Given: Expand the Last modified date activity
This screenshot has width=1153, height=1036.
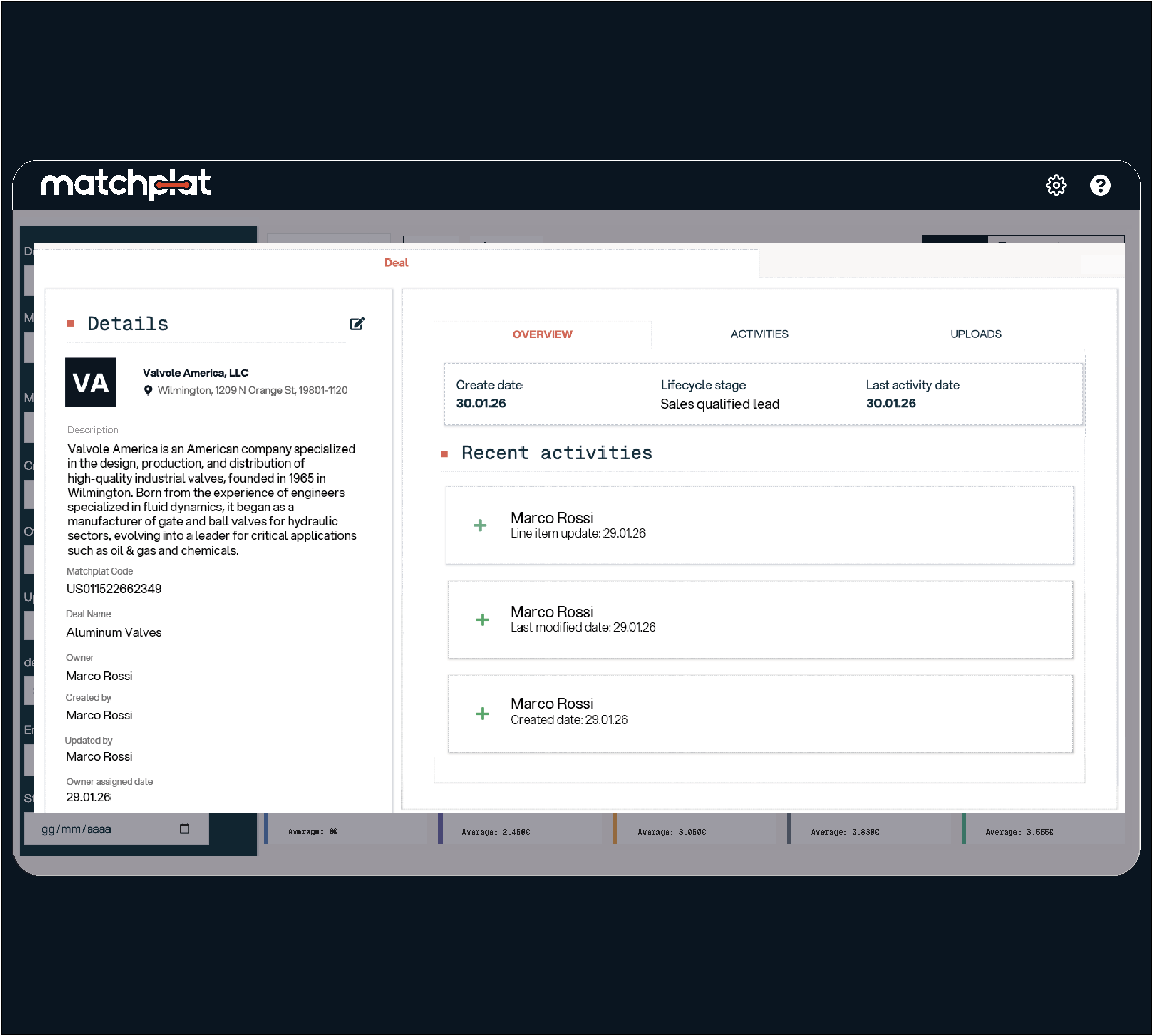Looking at the screenshot, I should (x=482, y=619).
